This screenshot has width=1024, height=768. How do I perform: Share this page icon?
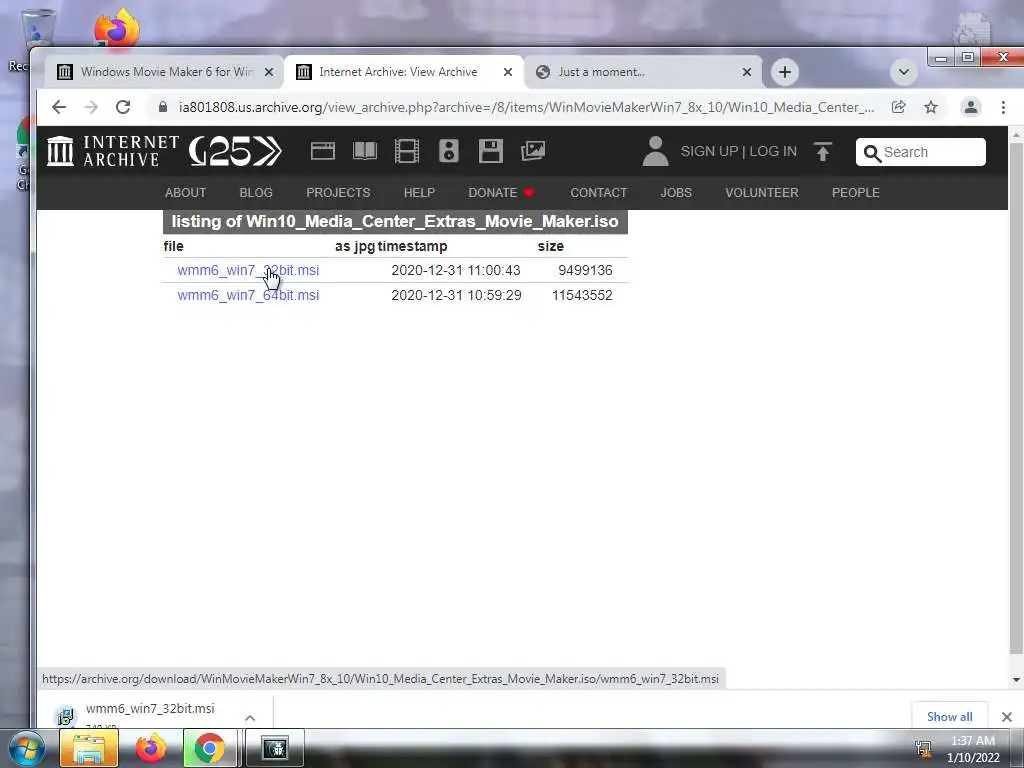pyautogui.click(x=899, y=107)
